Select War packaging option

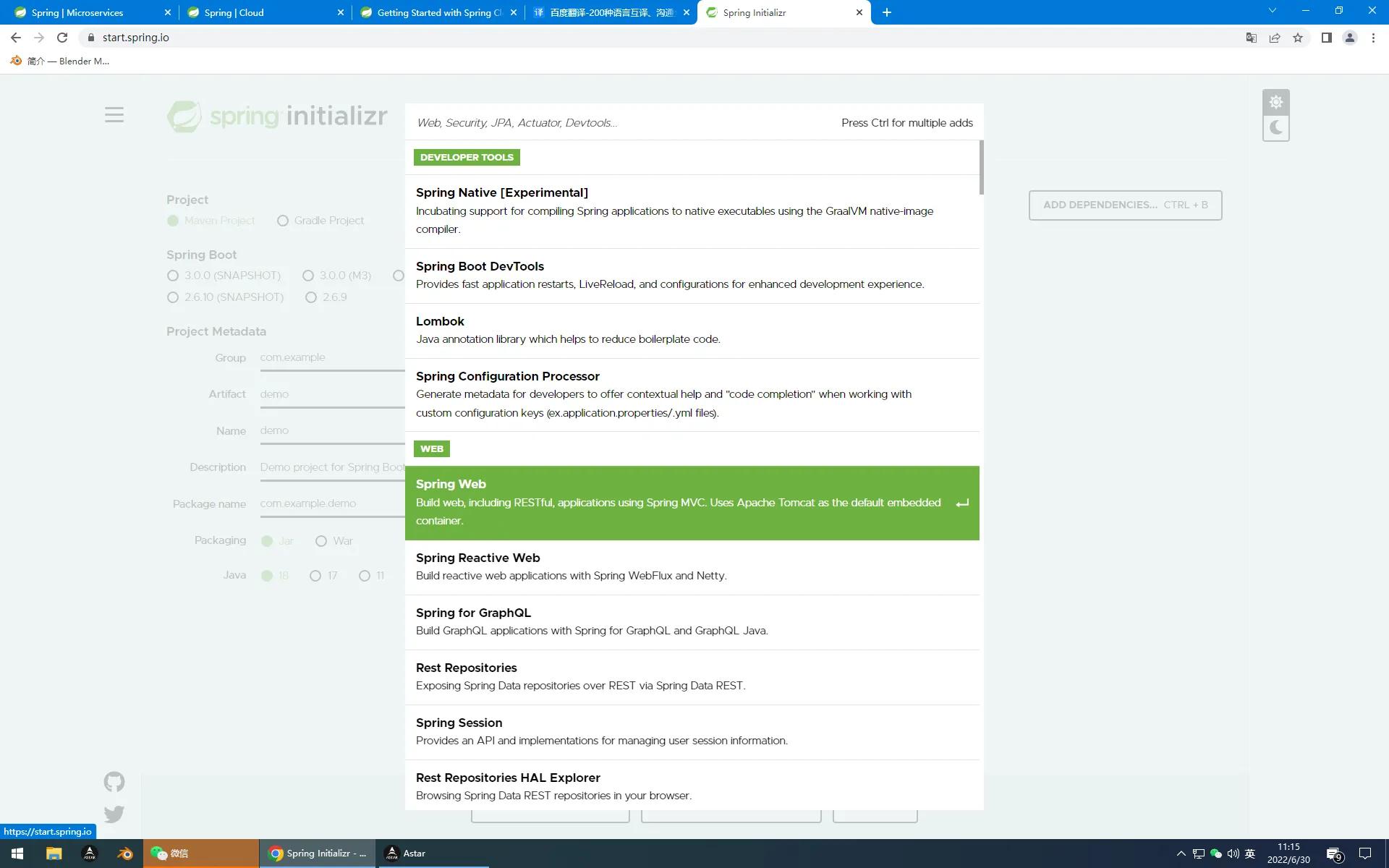pyautogui.click(x=321, y=541)
